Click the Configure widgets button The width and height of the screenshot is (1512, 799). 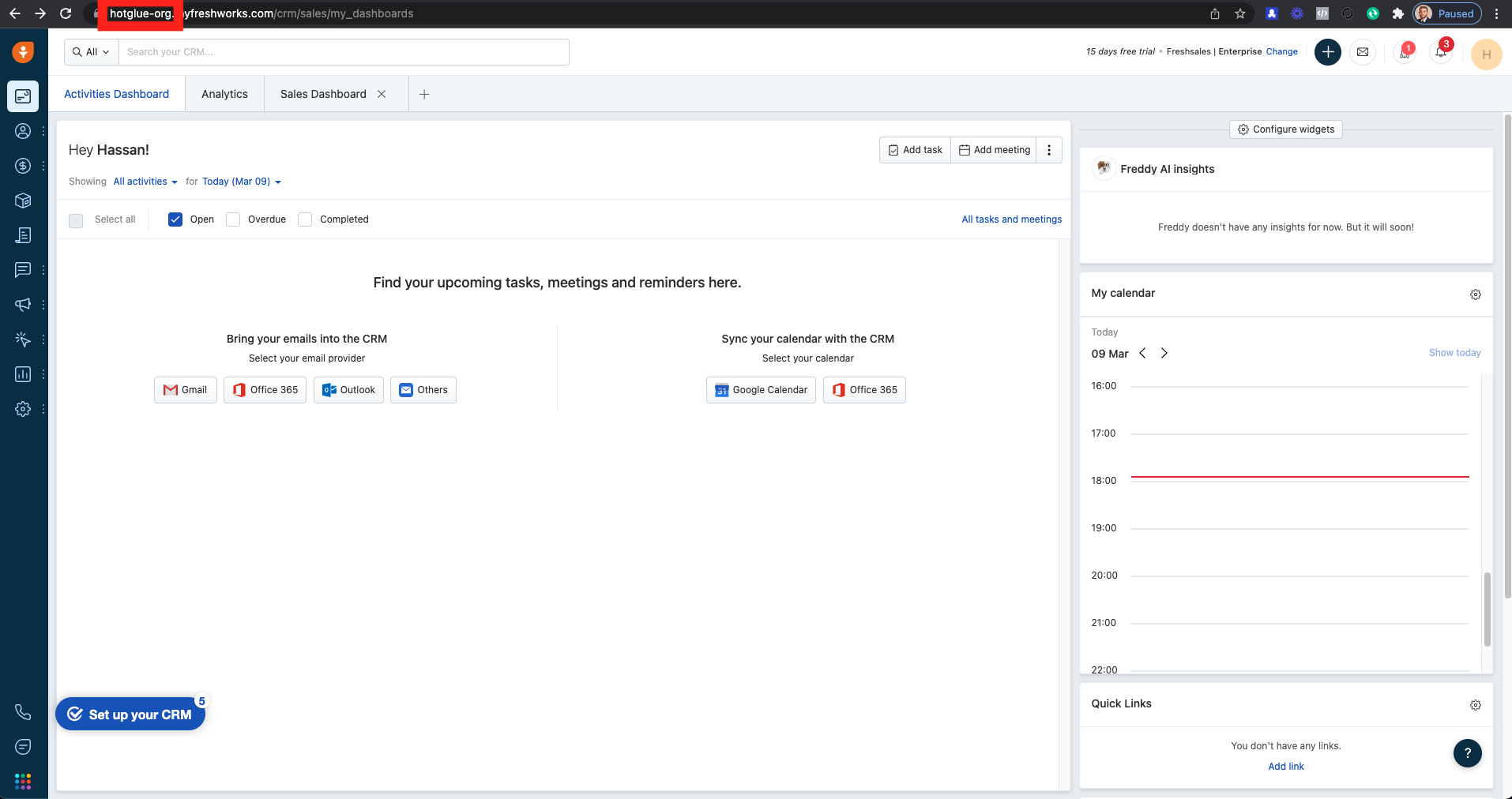point(1286,129)
